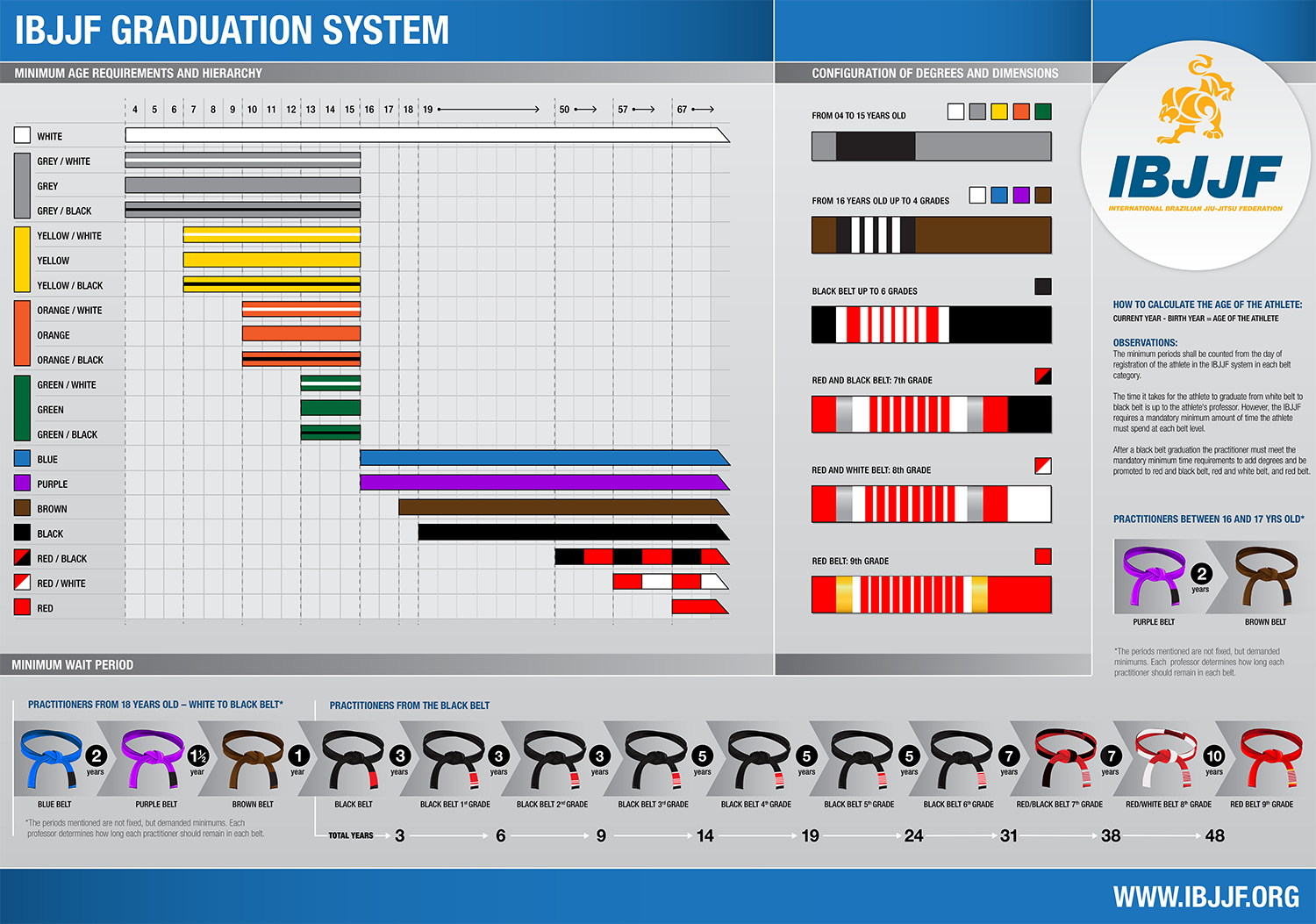The image size is (1316, 924).
Task: Click the purple legend swatch beside the PURPLE label
Action: 23,483
